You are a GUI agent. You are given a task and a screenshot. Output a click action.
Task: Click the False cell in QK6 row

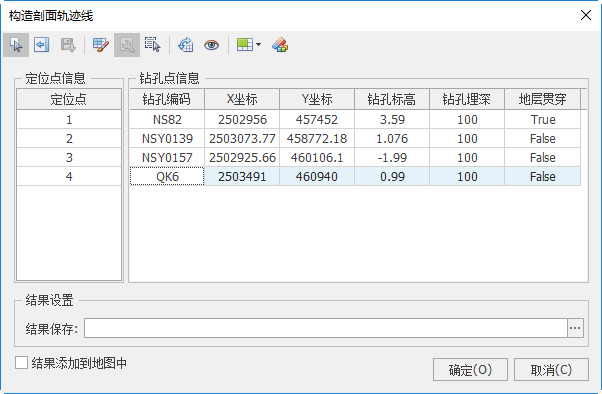click(542, 176)
